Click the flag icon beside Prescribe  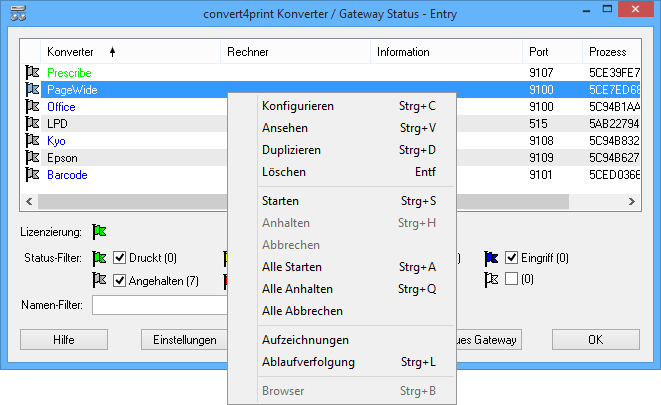(x=32, y=72)
